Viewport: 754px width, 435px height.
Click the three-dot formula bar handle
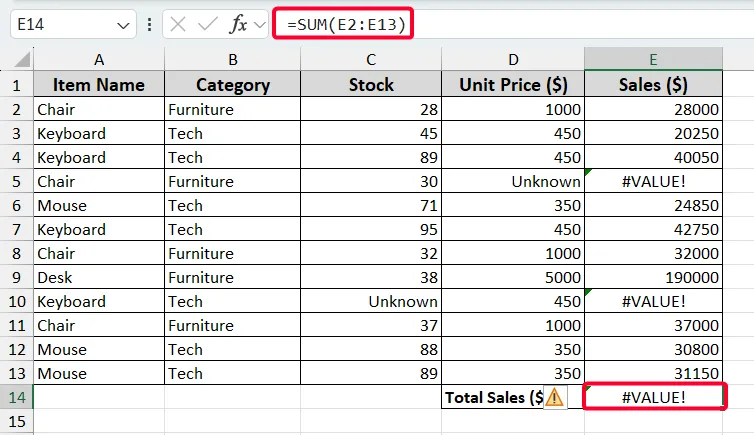pos(150,24)
